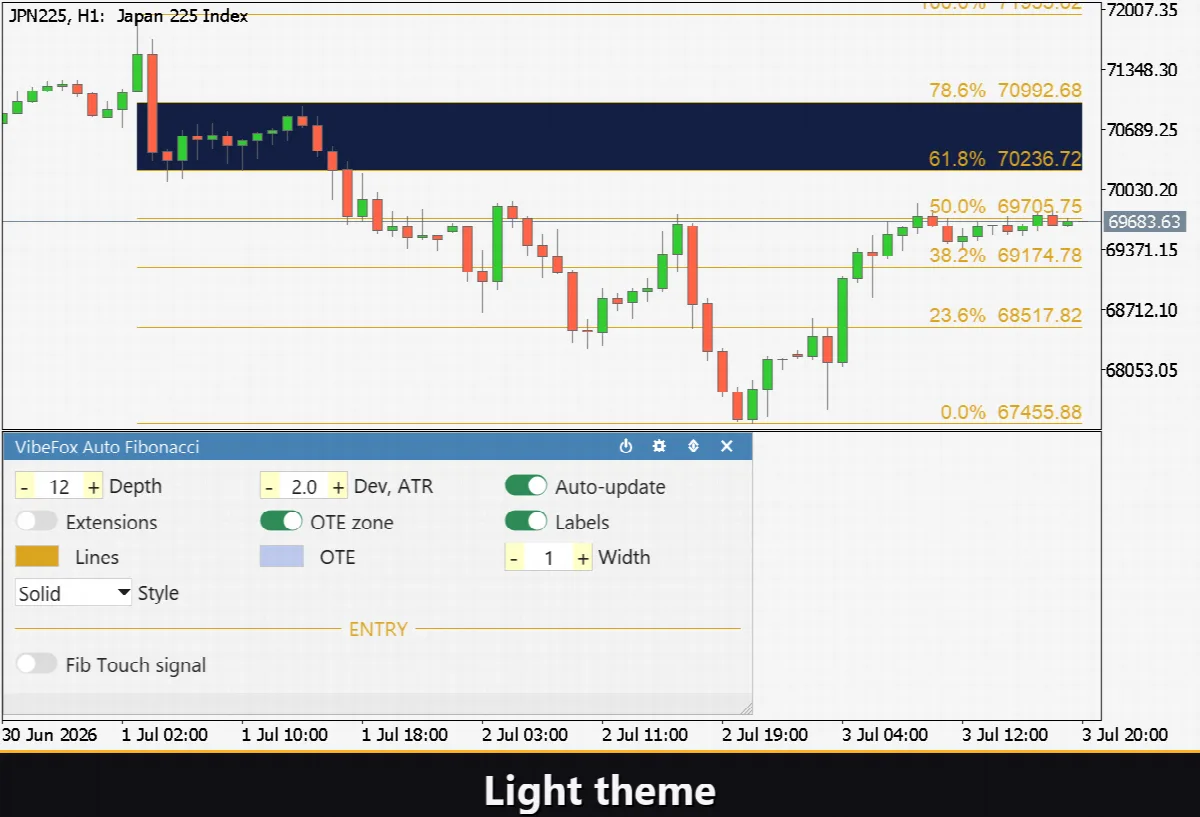The width and height of the screenshot is (1200, 817).
Task: Close the VibeFox Auto Fibonacci panel
Action: click(x=727, y=446)
